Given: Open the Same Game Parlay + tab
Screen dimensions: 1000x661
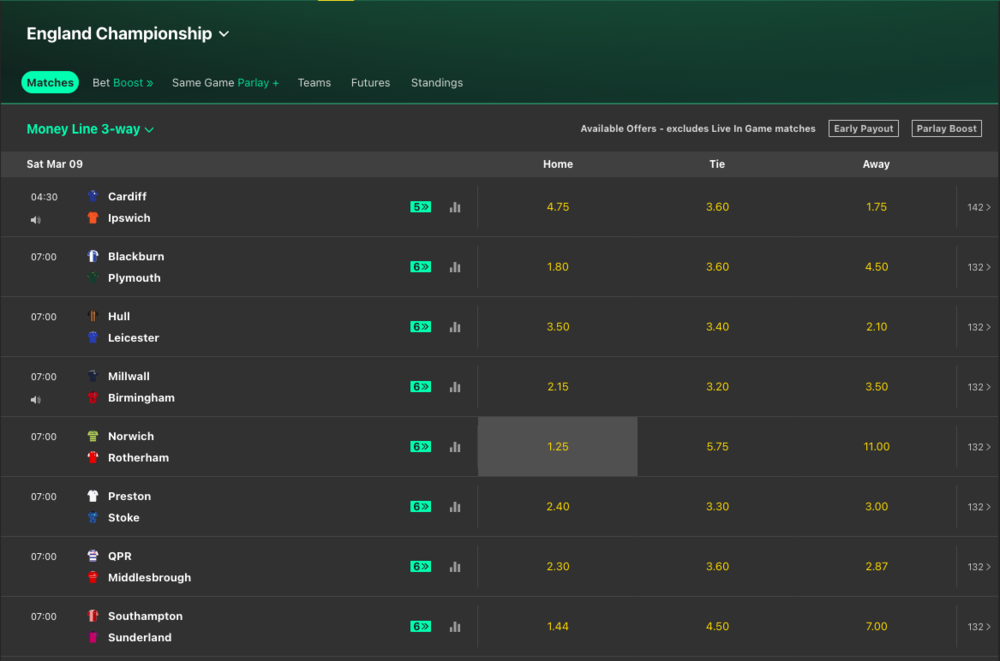Looking at the screenshot, I should click(x=225, y=83).
